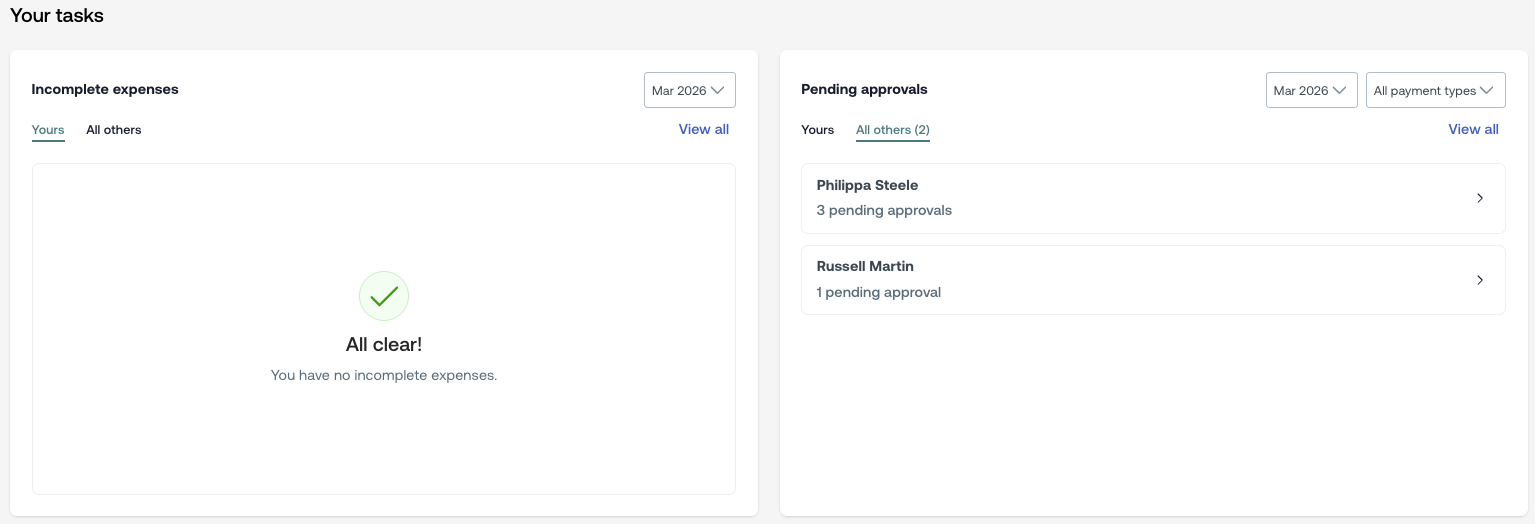Select Yours tab under Incomplete expenses
Screen dimensions: 1535x524
(48, 130)
